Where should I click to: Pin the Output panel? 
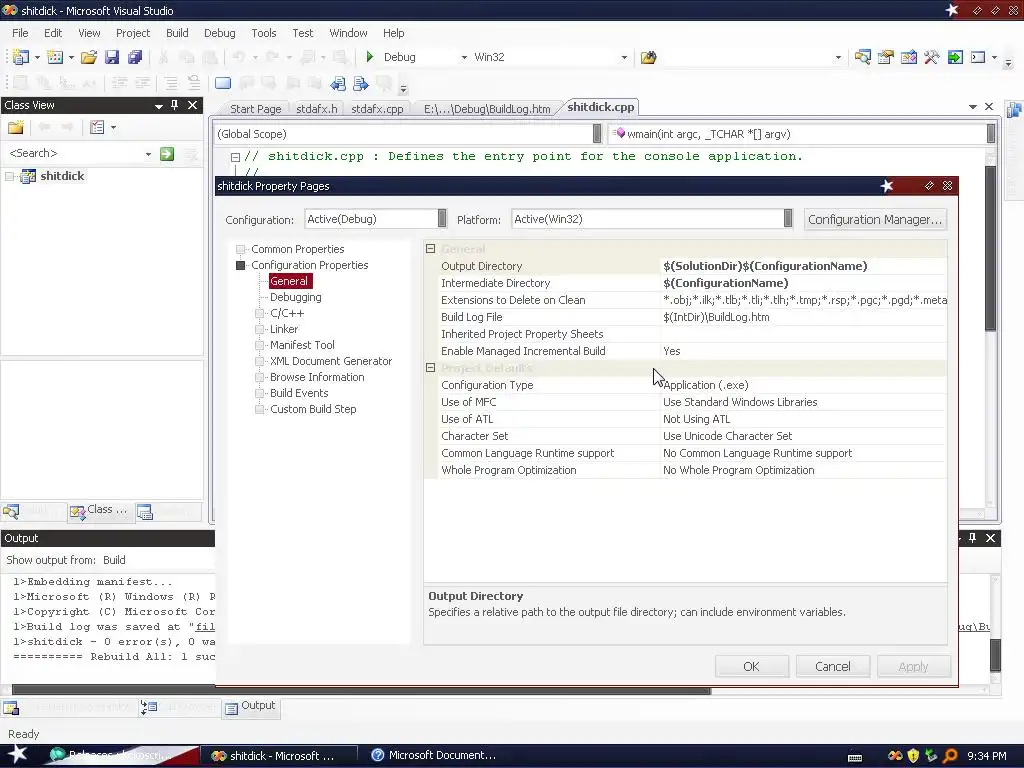(972, 537)
